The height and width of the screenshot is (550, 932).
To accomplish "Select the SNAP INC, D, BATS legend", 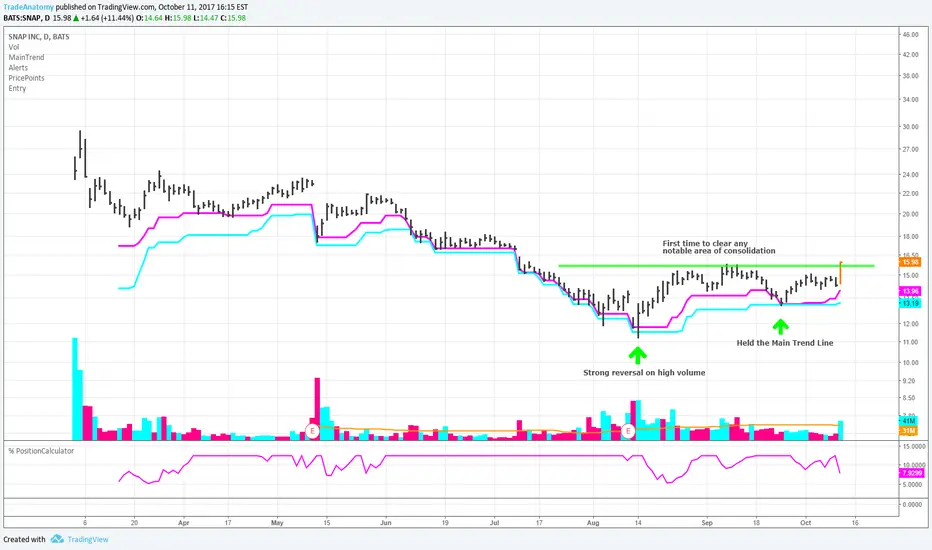I will point(39,37).
